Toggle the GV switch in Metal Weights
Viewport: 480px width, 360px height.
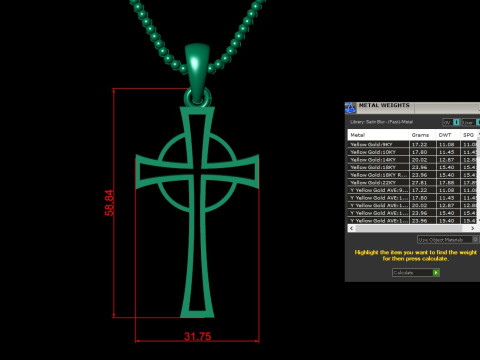451,122
